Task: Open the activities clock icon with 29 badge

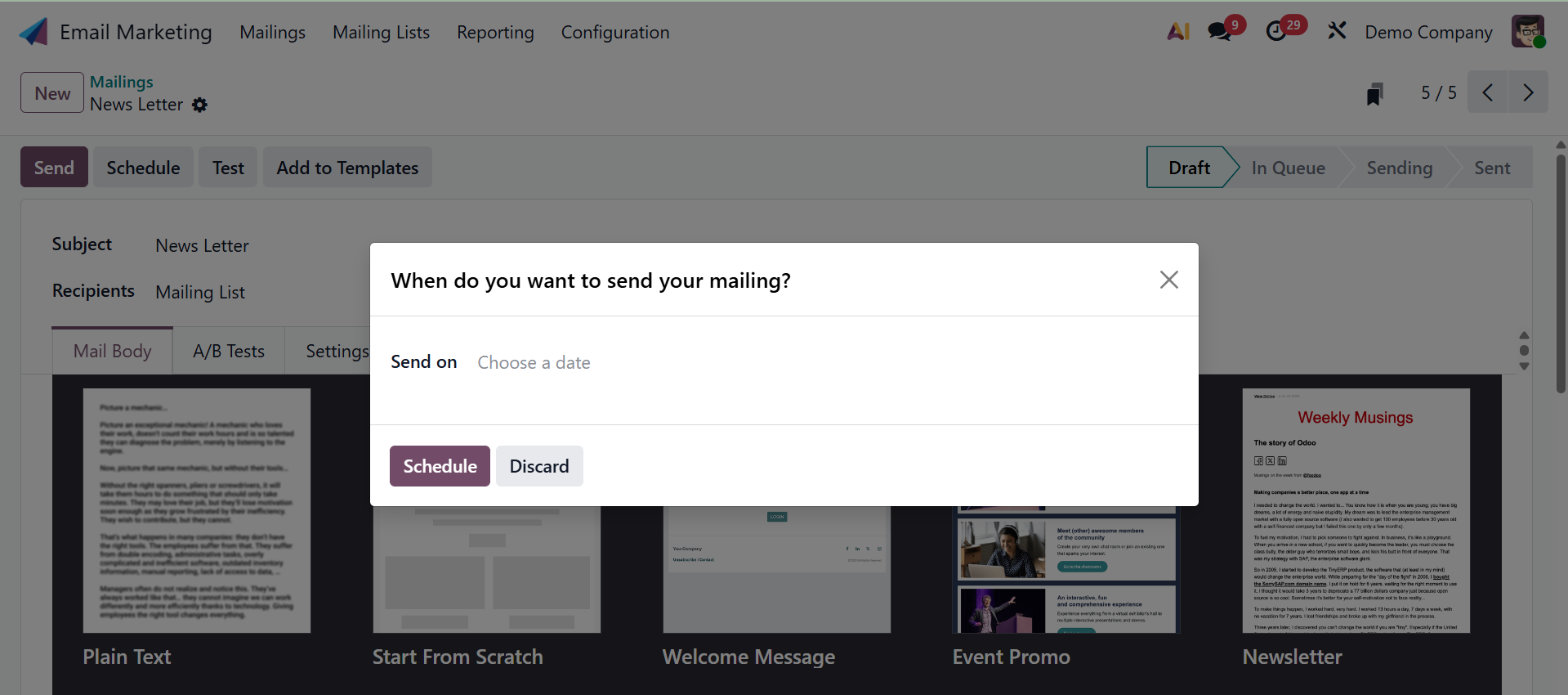Action: coord(1275,32)
